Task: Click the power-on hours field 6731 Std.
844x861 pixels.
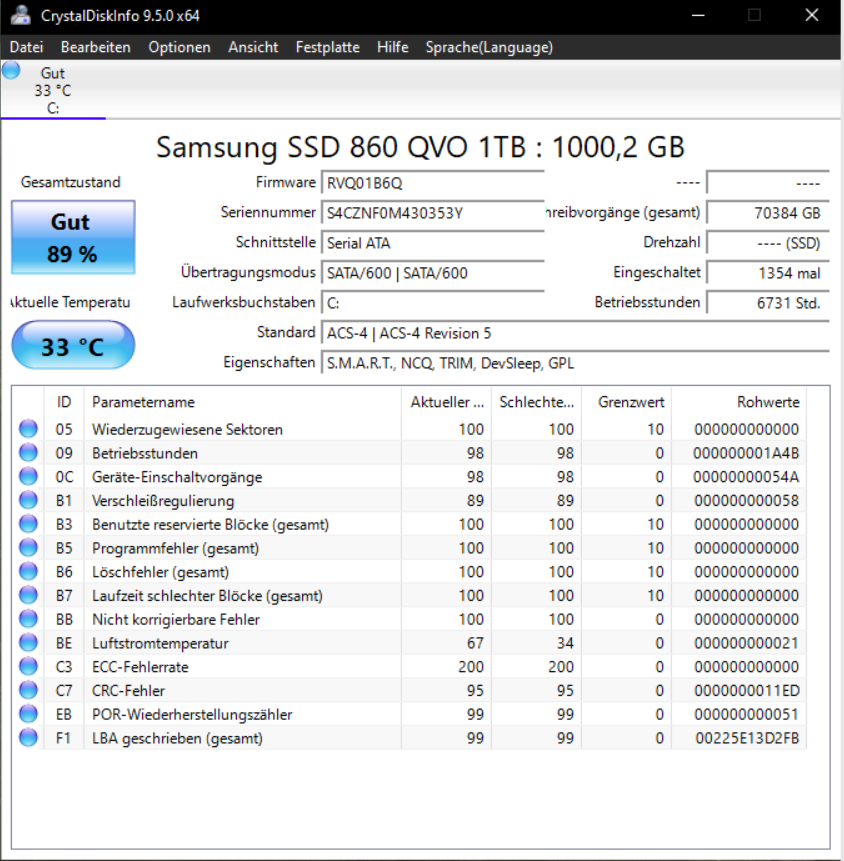Action: pyautogui.click(x=768, y=303)
